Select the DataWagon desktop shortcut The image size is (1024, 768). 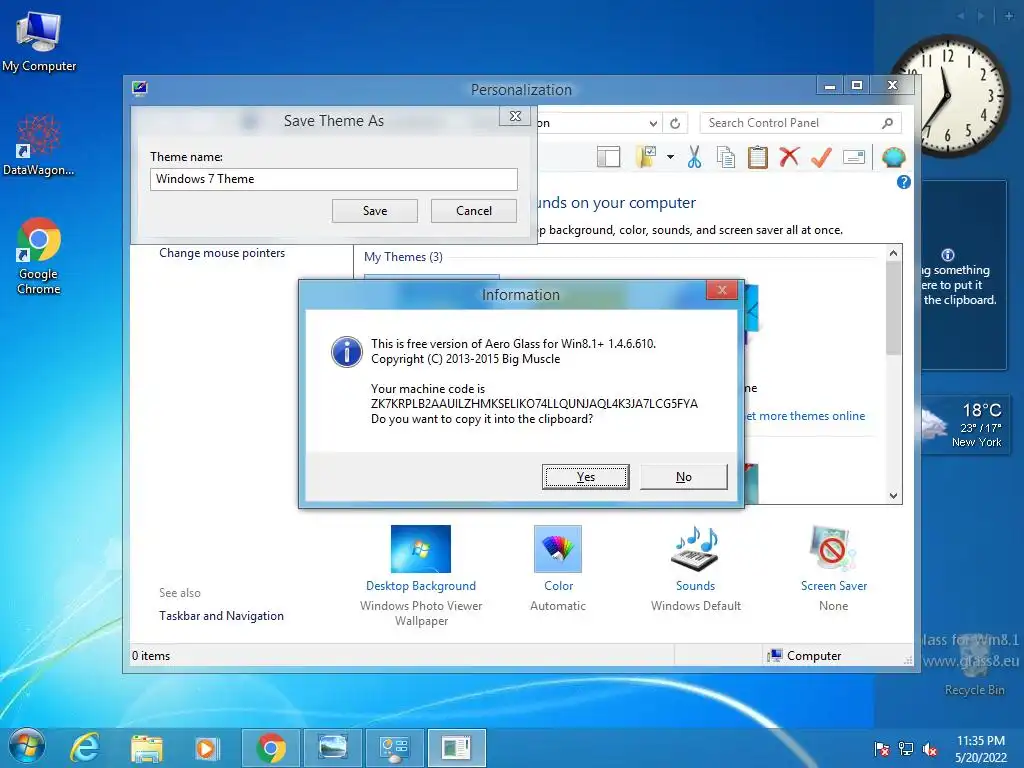[39, 146]
